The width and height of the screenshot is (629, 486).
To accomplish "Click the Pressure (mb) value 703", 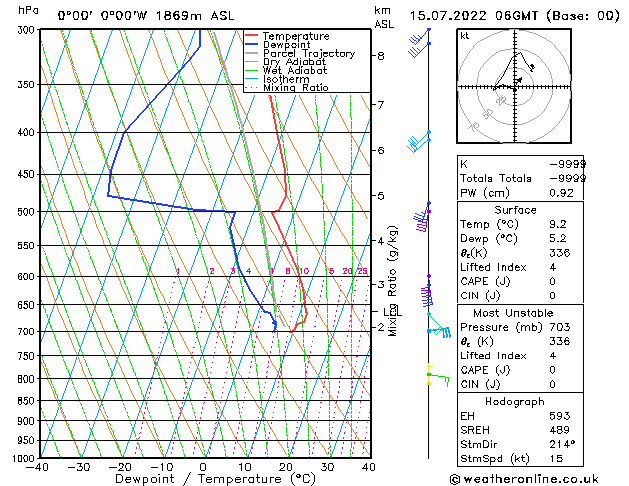I will tap(560, 327).
